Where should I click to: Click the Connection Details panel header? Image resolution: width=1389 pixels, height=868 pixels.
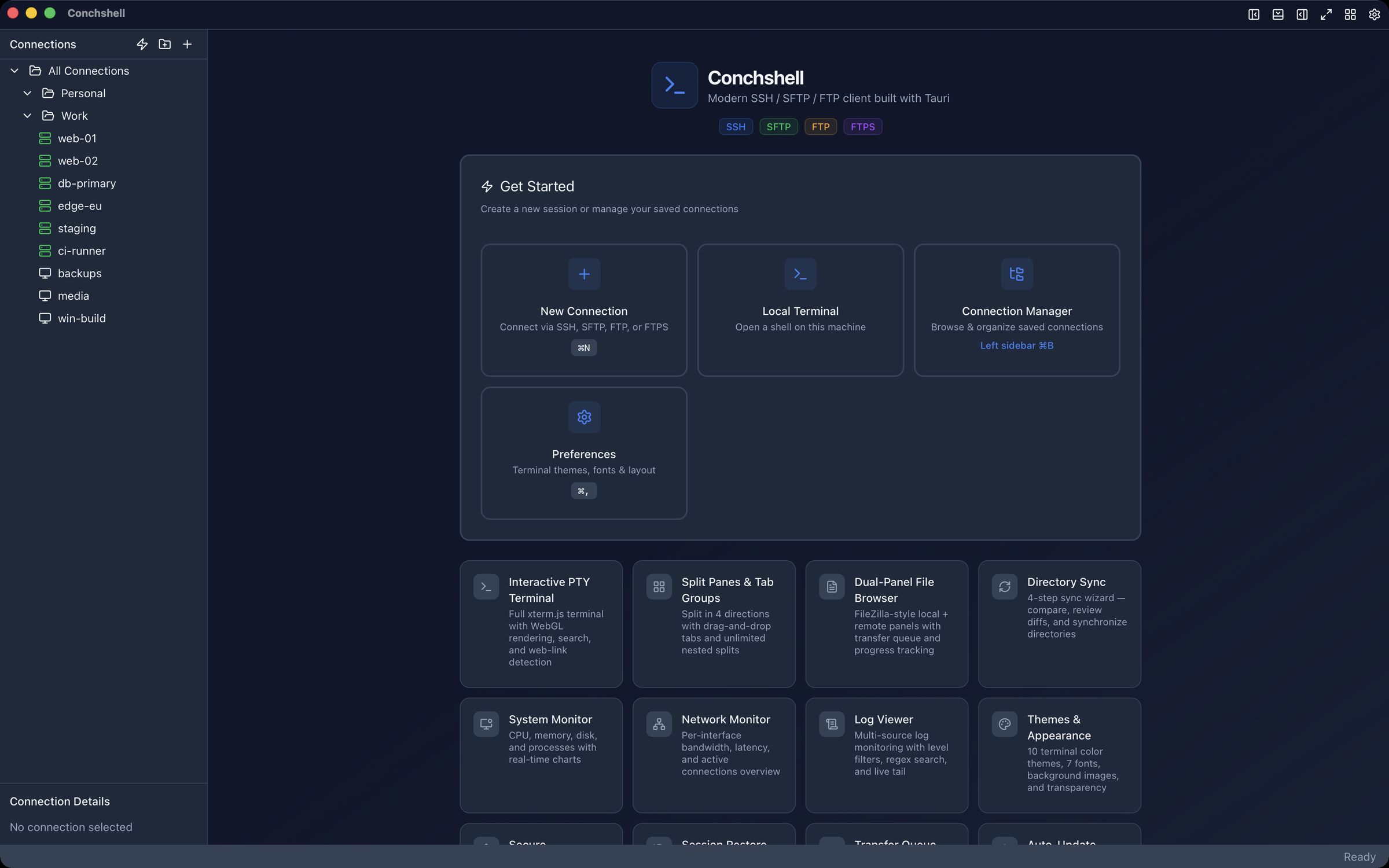[60, 801]
